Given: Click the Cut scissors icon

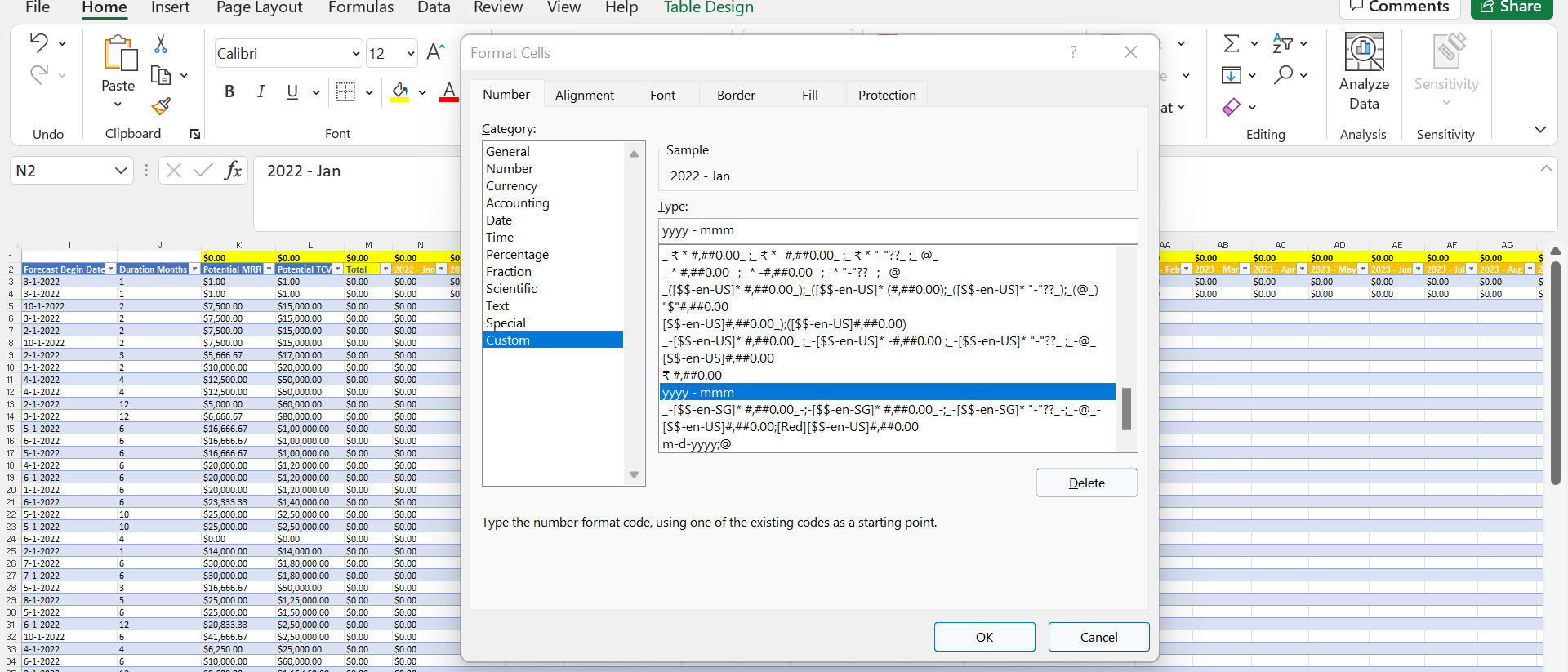Looking at the screenshot, I should [x=161, y=44].
